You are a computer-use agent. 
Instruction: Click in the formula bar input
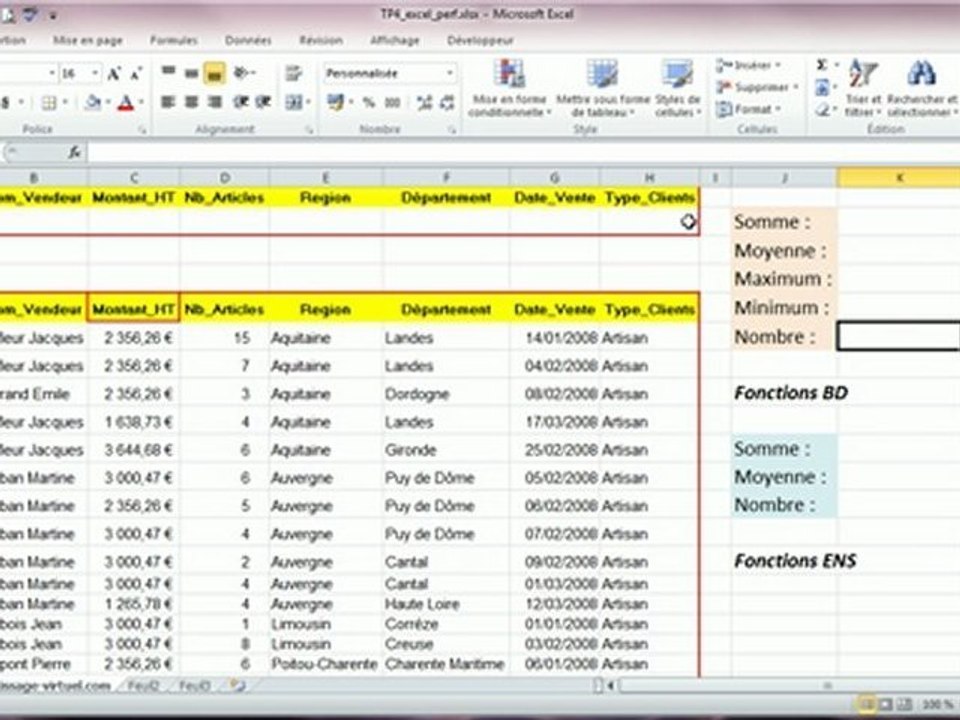(523, 152)
